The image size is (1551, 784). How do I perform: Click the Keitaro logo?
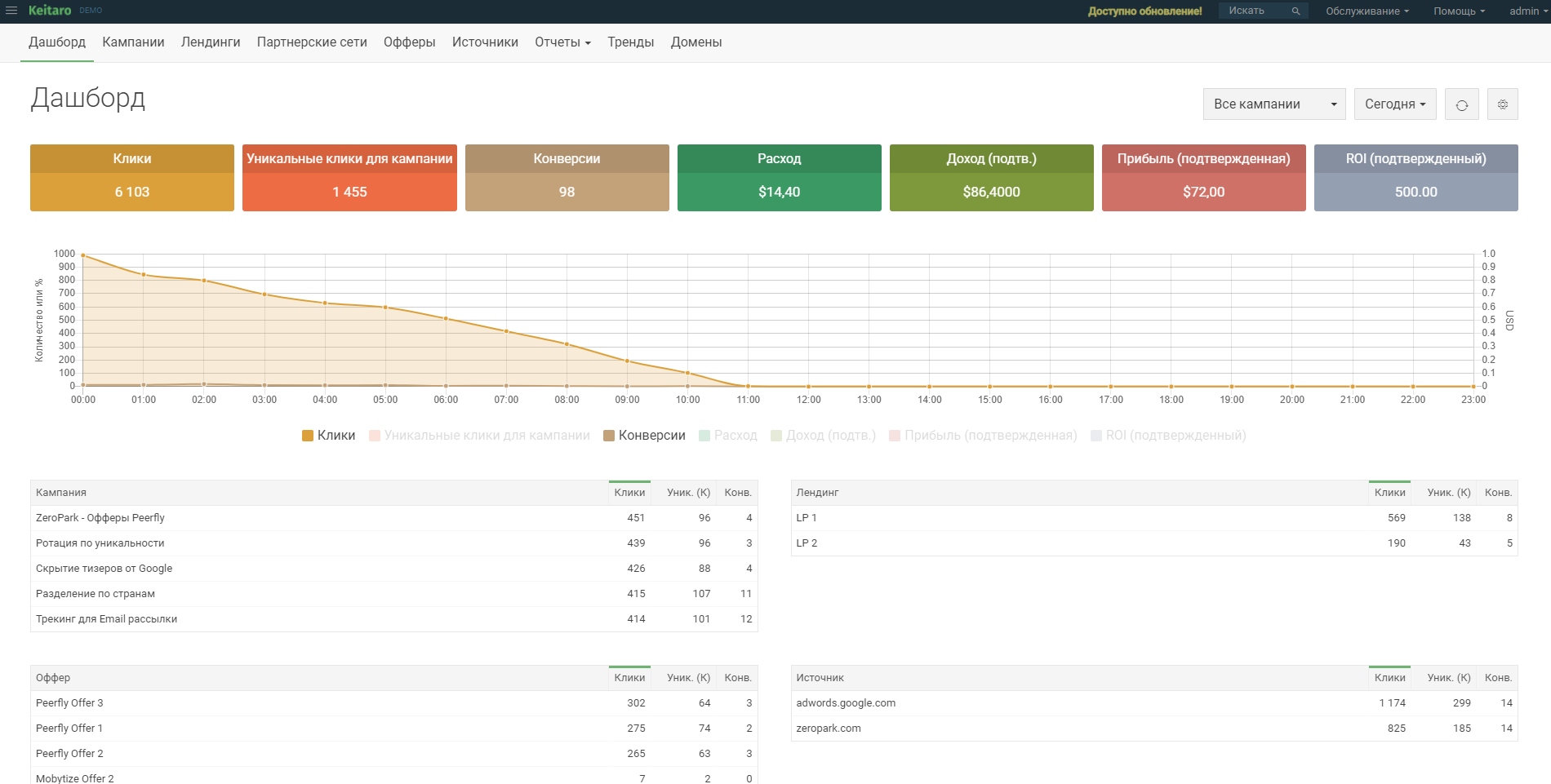point(50,11)
